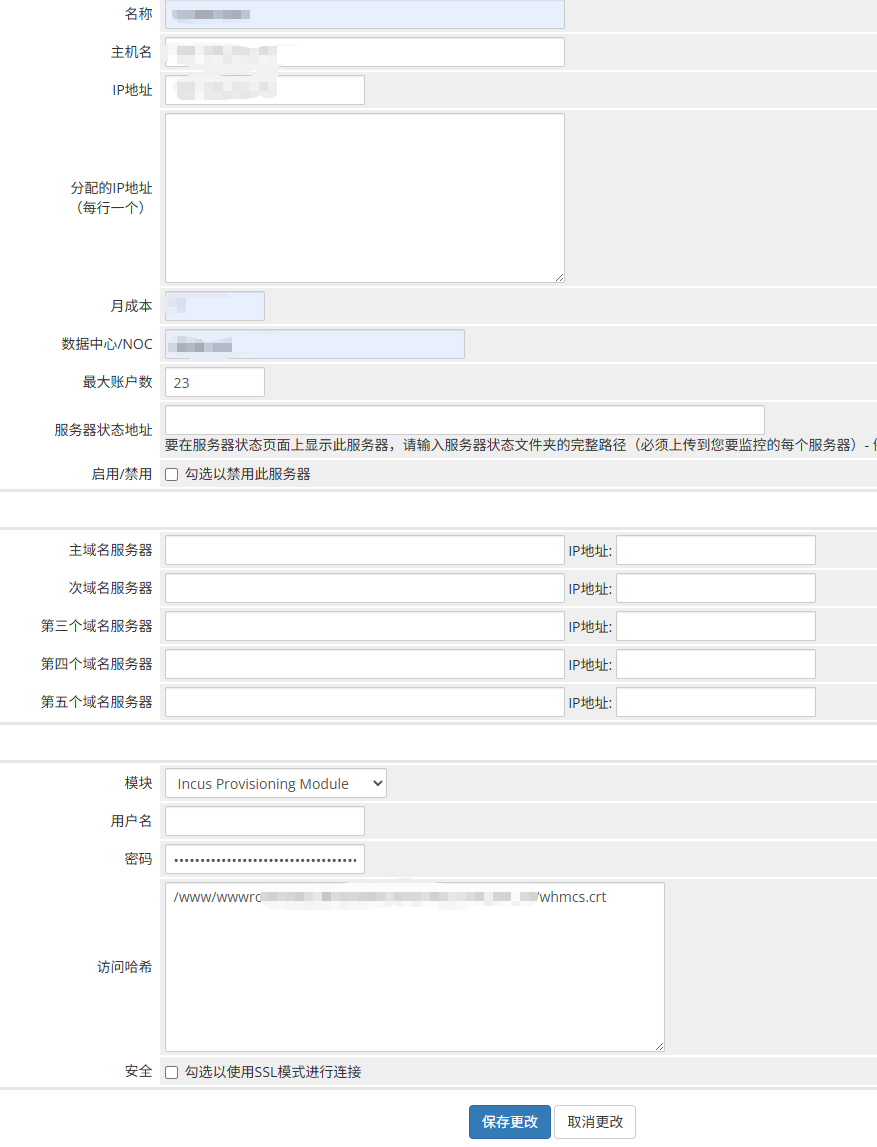Click the 主域名服务器 input field
Viewport: 877px width, 1147px height.
(x=364, y=550)
